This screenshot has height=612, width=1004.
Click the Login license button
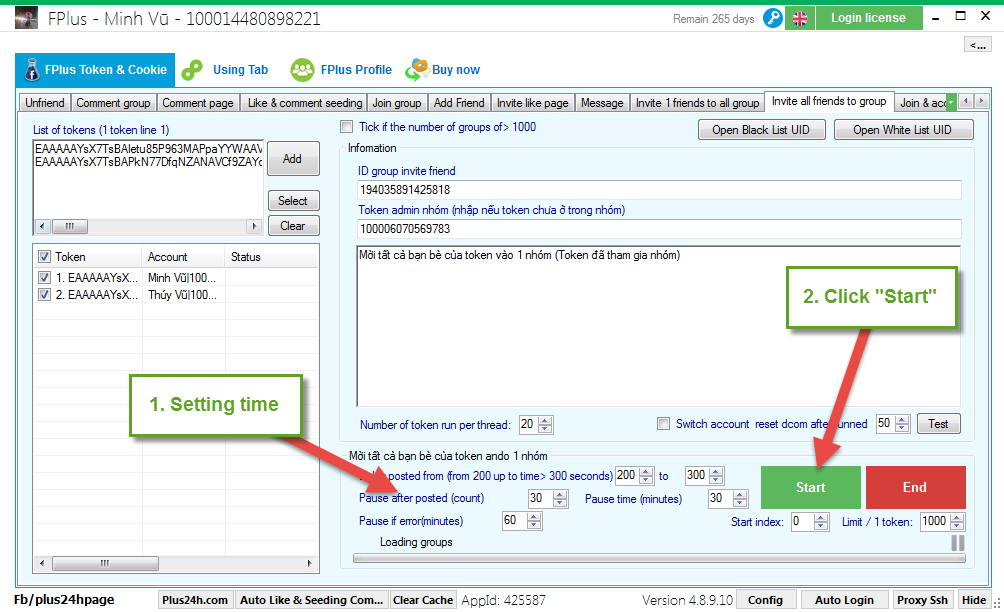pos(869,18)
